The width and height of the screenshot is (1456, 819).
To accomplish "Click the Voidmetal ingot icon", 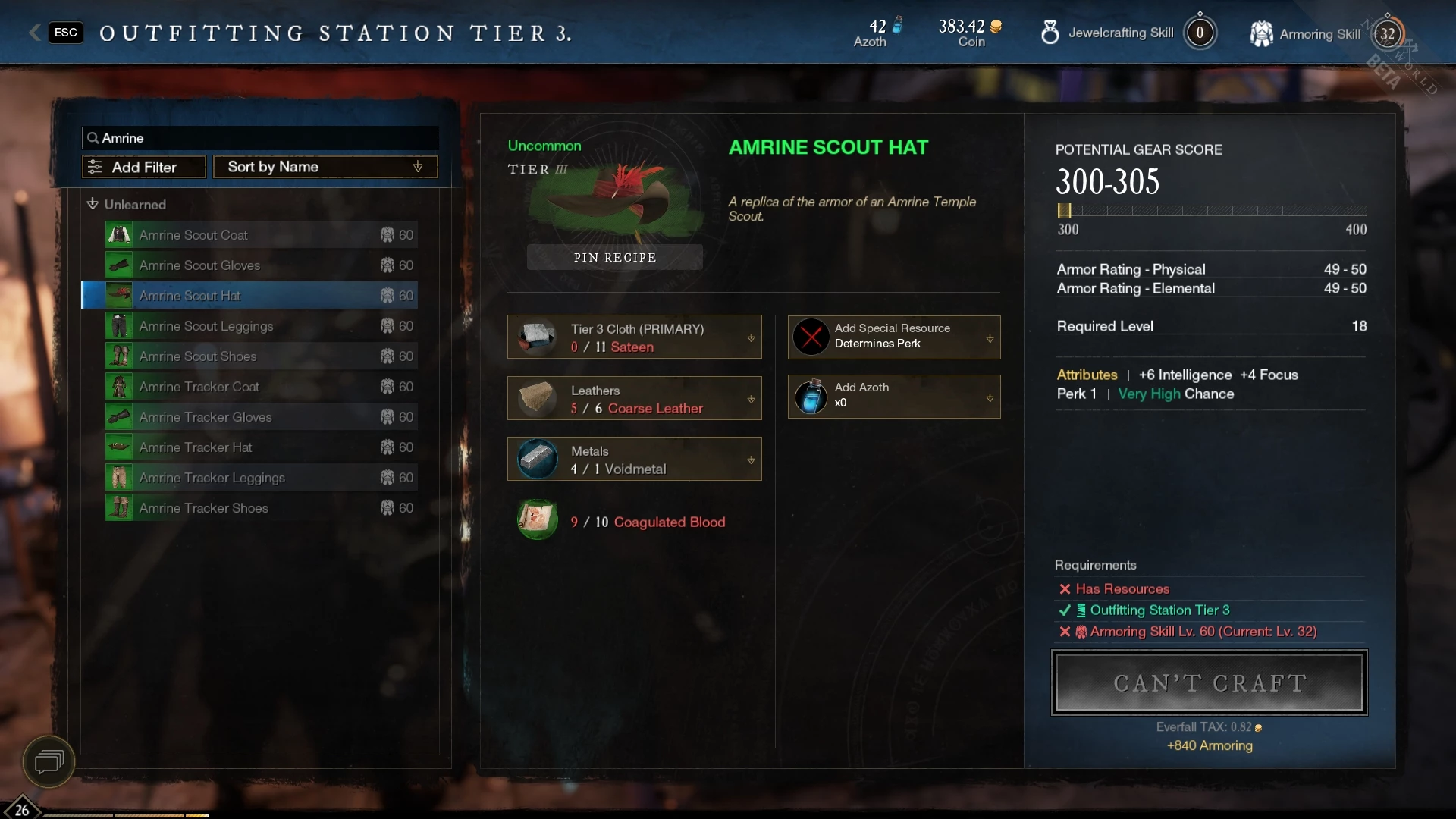I will point(537,459).
